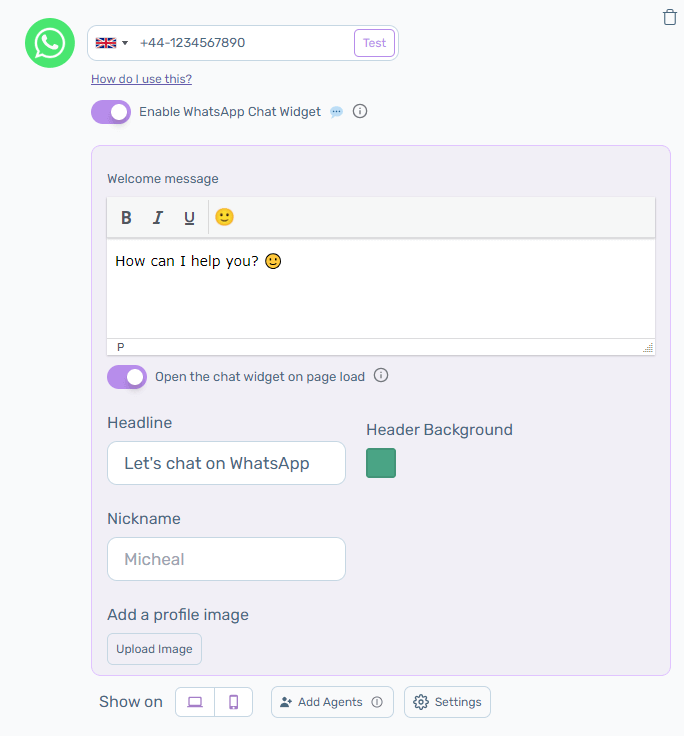This screenshot has height=736, width=684.
Task: Click the chat bubble icon next to widget label
Action: (336, 112)
